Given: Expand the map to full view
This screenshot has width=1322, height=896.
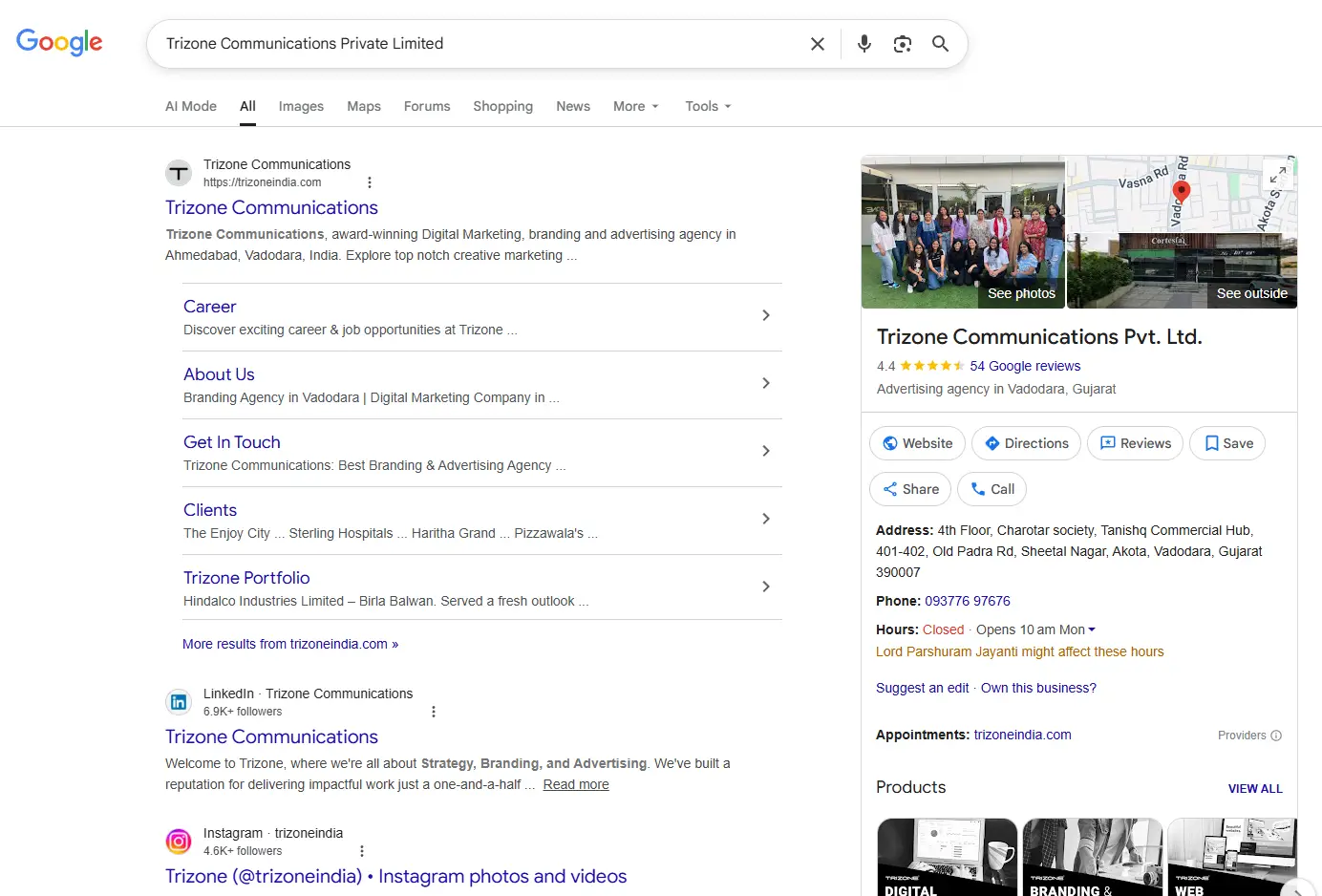Looking at the screenshot, I should tap(1277, 174).
